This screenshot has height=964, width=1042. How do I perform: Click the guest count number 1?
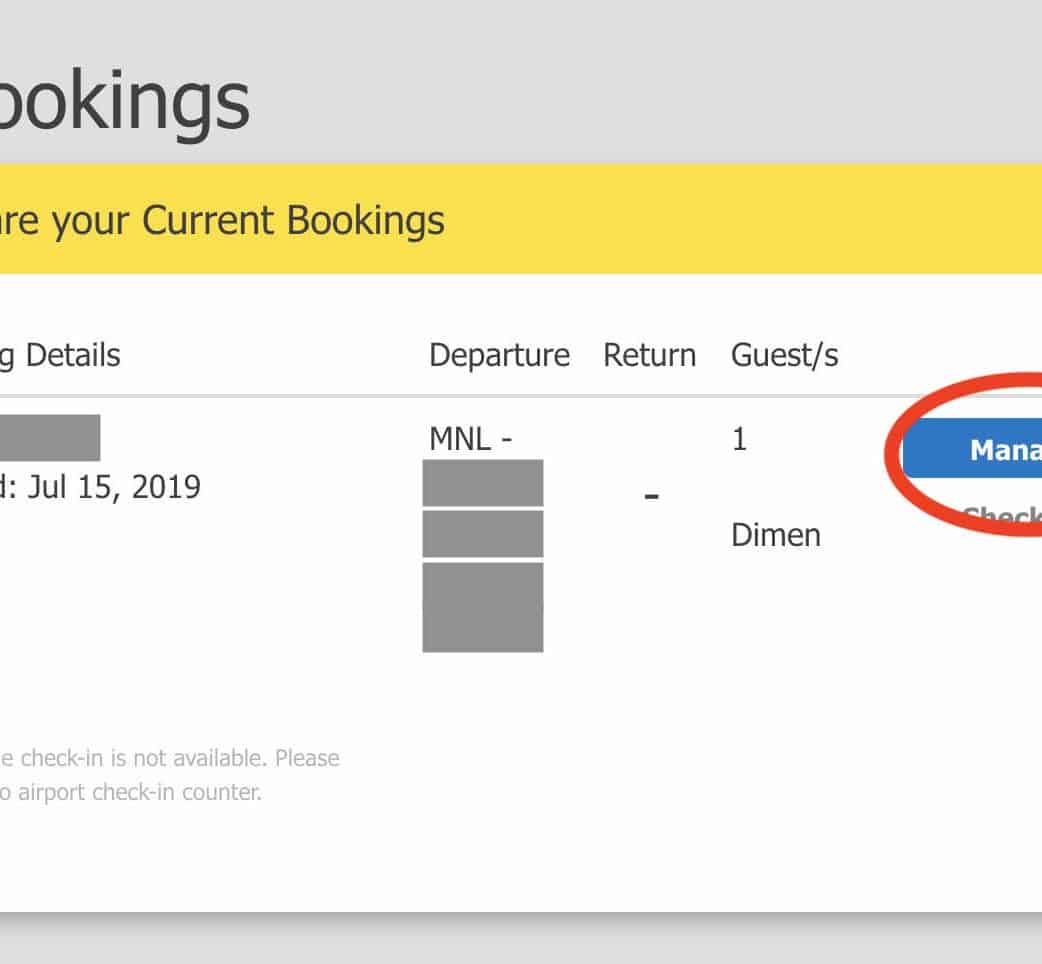[x=739, y=439]
